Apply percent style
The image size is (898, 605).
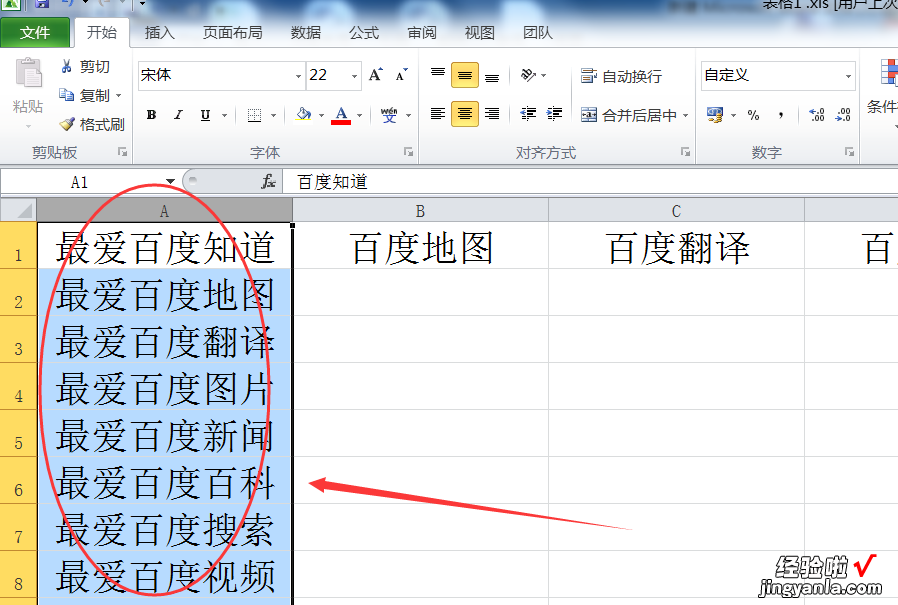coord(753,115)
